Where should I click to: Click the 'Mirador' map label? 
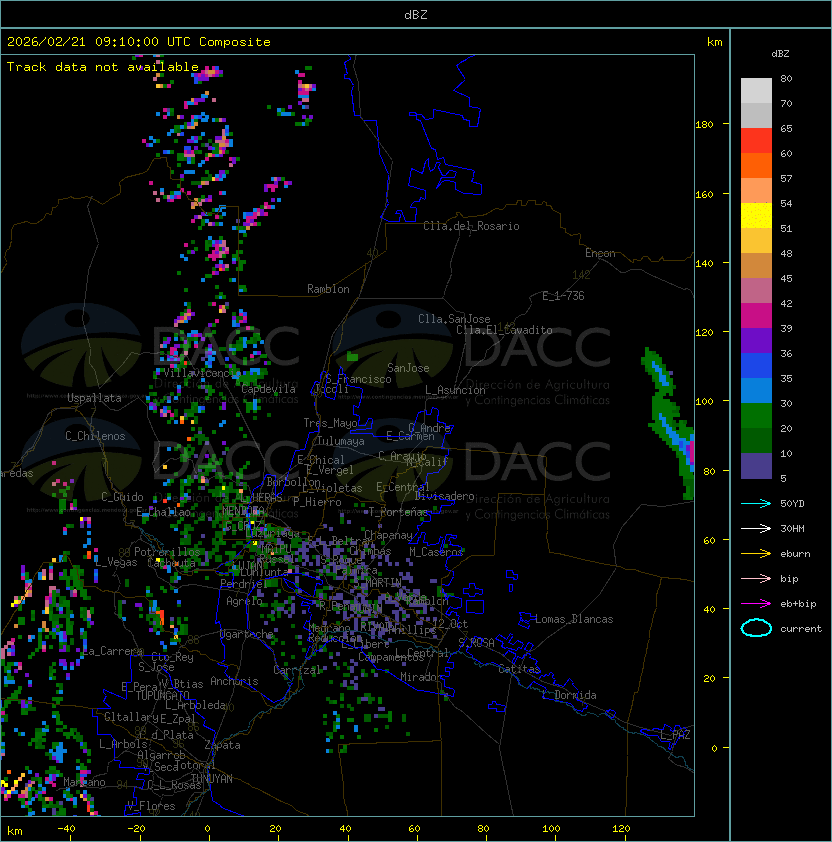click(422, 677)
